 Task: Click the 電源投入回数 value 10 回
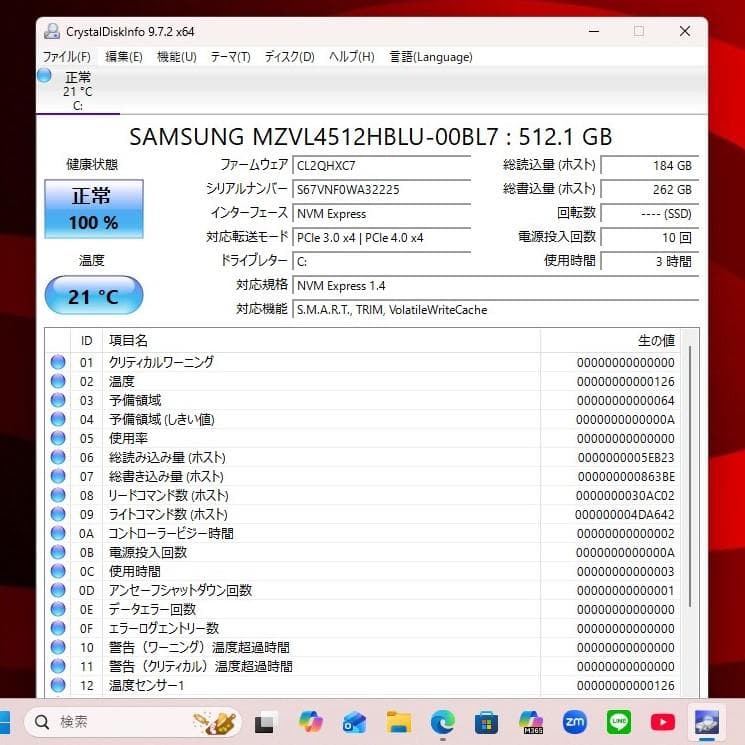coord(649,238)
